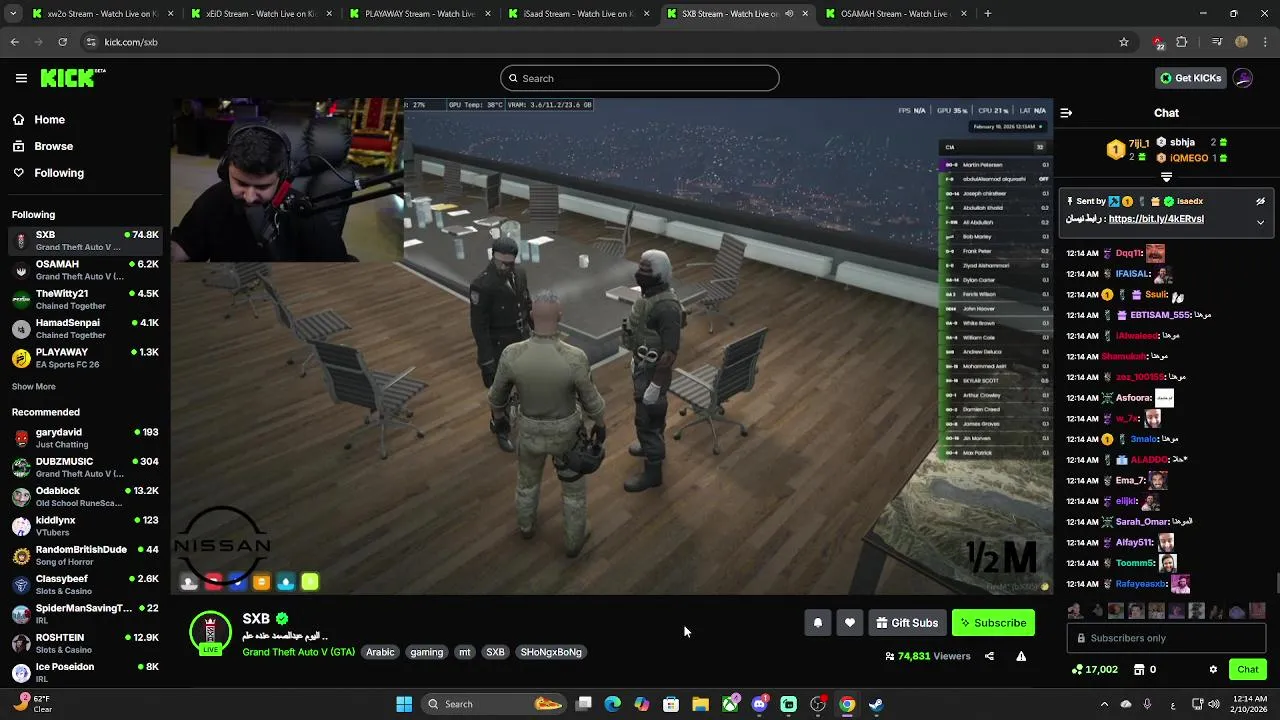Hide the pinned message with the eye-slash icon

tap(1260, 201)
